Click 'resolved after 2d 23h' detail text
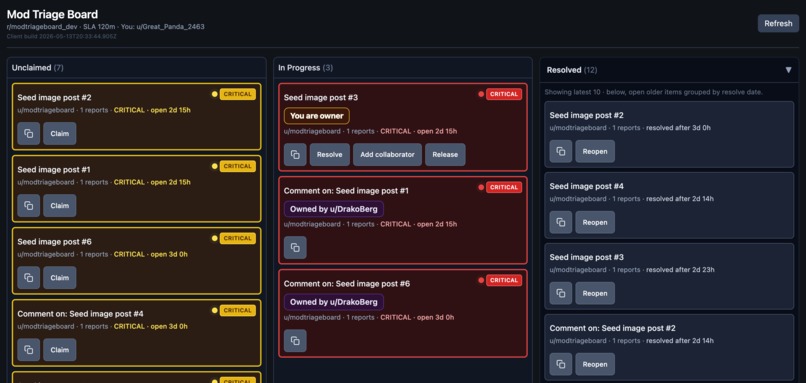The height and width of the screenshot is (383, 806). [681, 270]
